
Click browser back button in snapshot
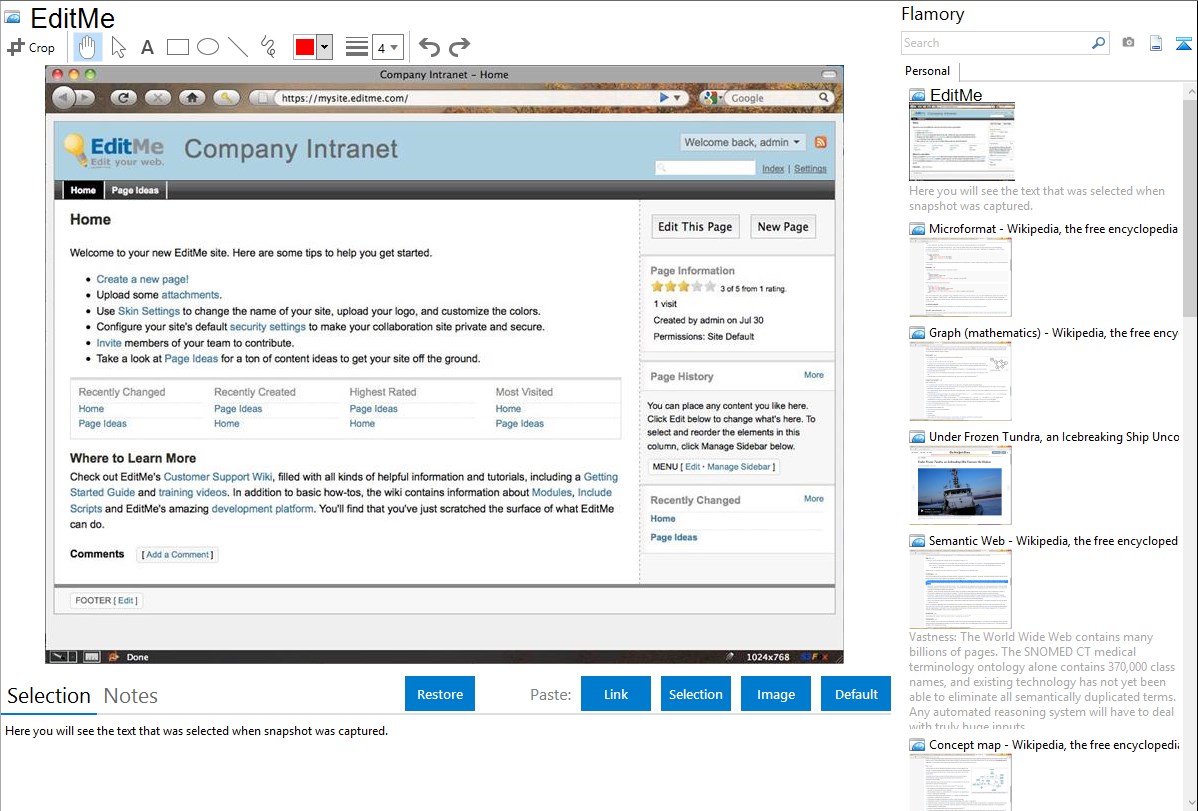64,98
